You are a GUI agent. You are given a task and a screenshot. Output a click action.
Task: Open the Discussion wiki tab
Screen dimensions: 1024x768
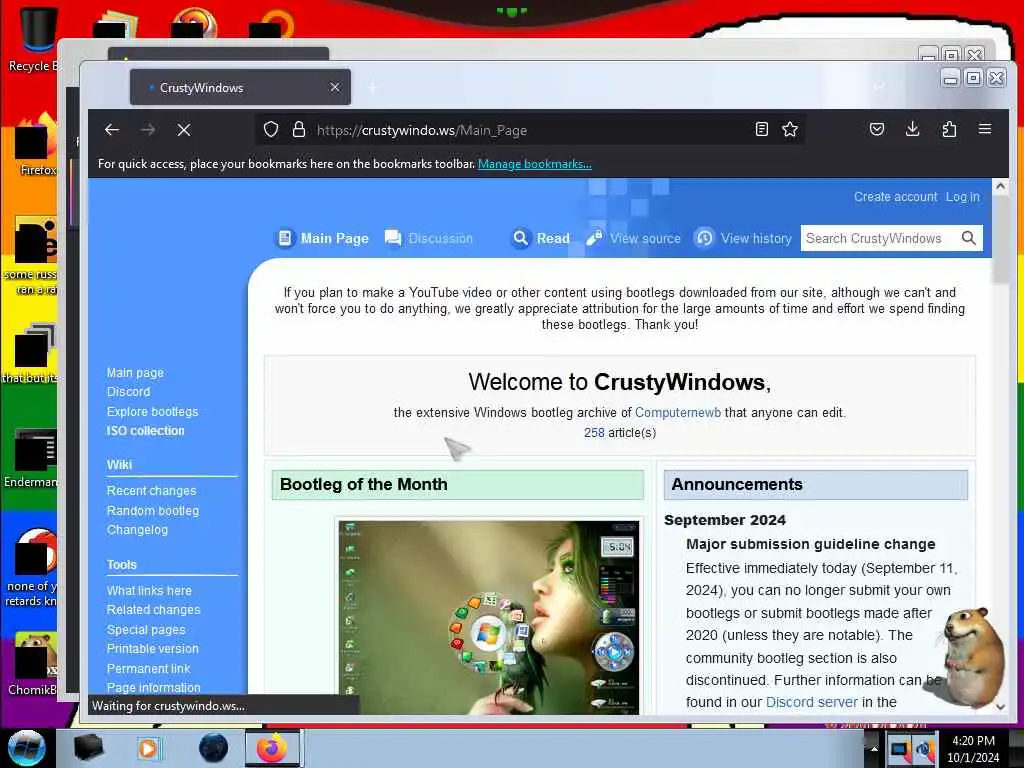429,238
